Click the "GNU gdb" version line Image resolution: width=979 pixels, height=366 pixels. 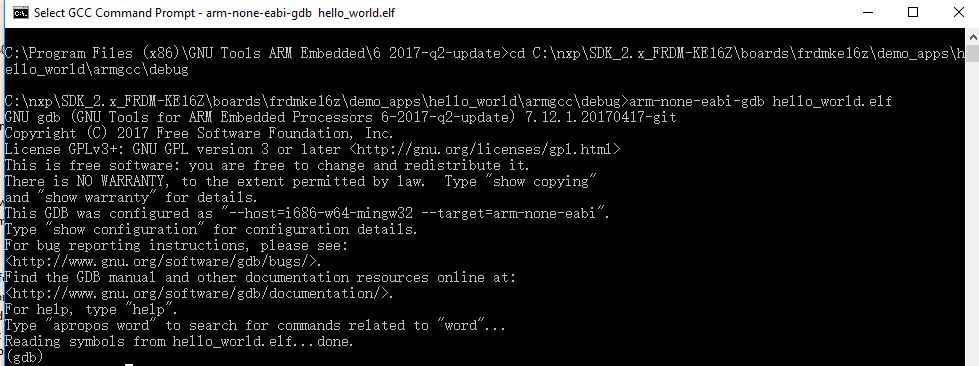340,117
